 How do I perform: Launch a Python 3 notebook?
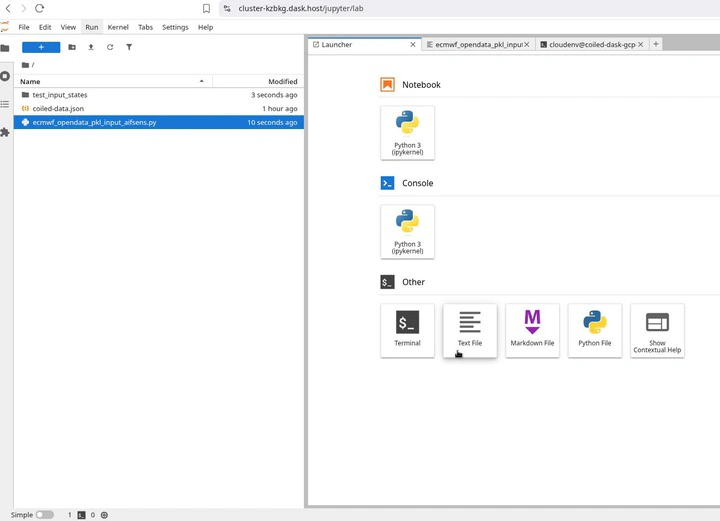pos(407,132)
